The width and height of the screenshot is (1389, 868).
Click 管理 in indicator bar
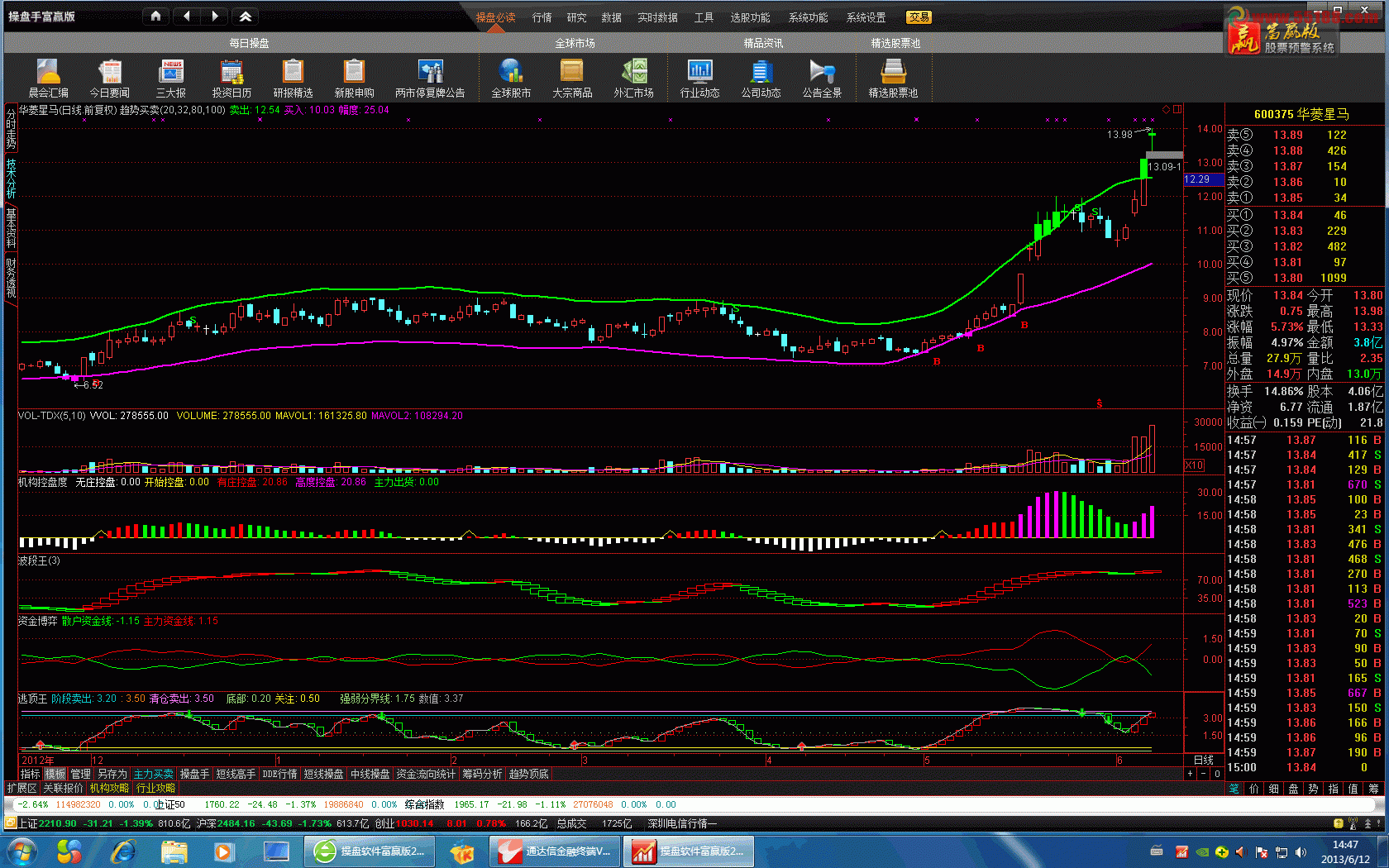80,774
